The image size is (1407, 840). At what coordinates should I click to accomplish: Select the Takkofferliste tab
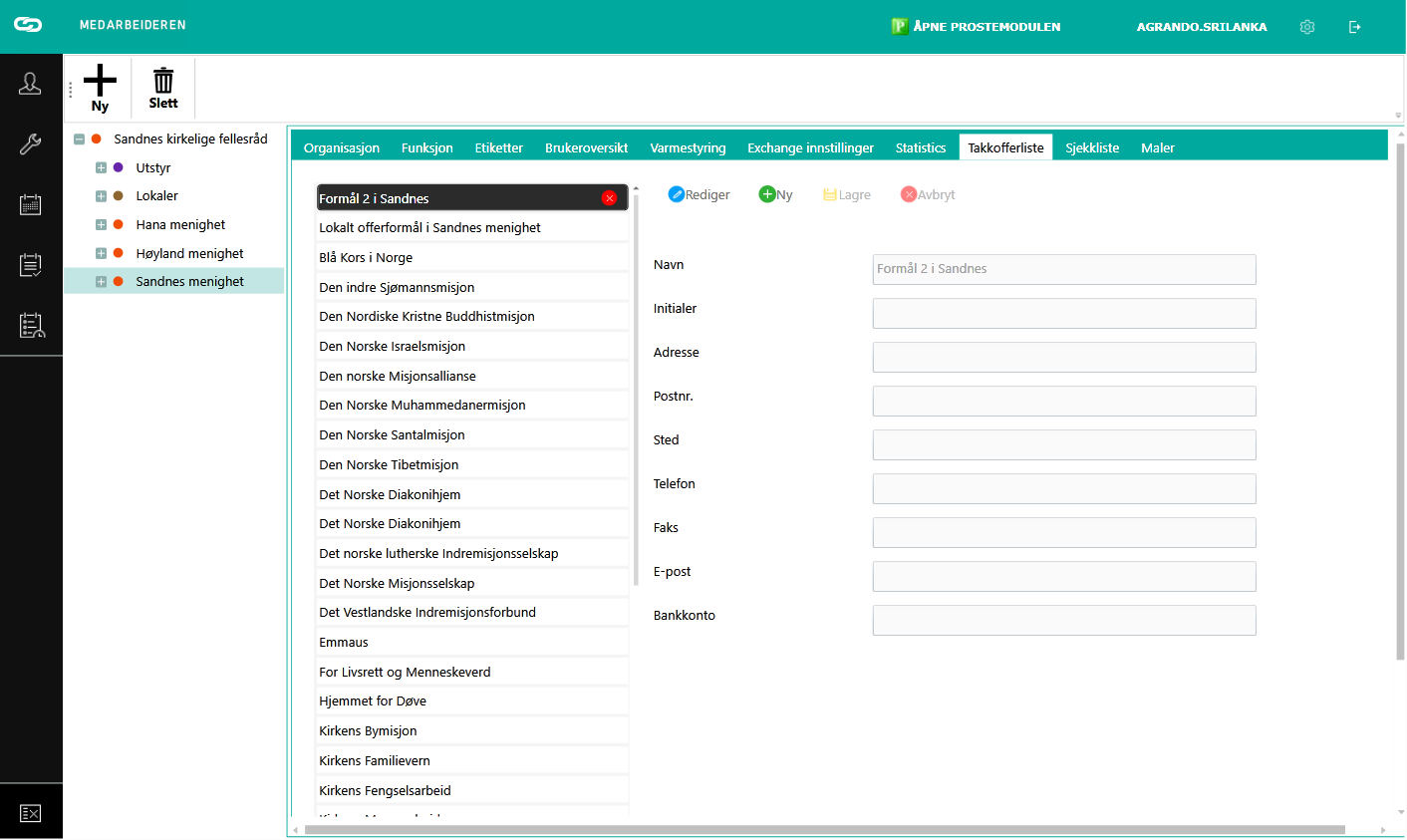click(x=1006, y=147)
